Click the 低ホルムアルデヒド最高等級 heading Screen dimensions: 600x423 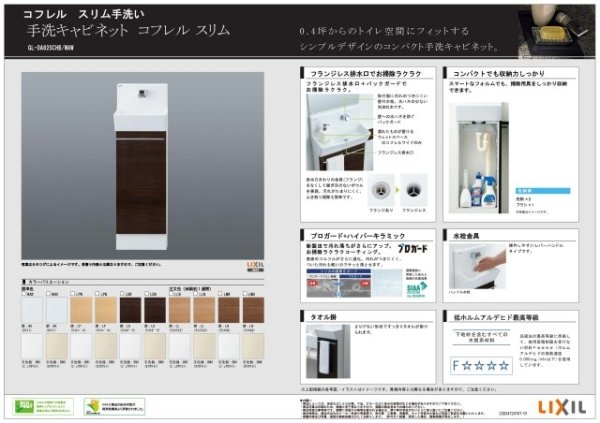coord(496,317)
